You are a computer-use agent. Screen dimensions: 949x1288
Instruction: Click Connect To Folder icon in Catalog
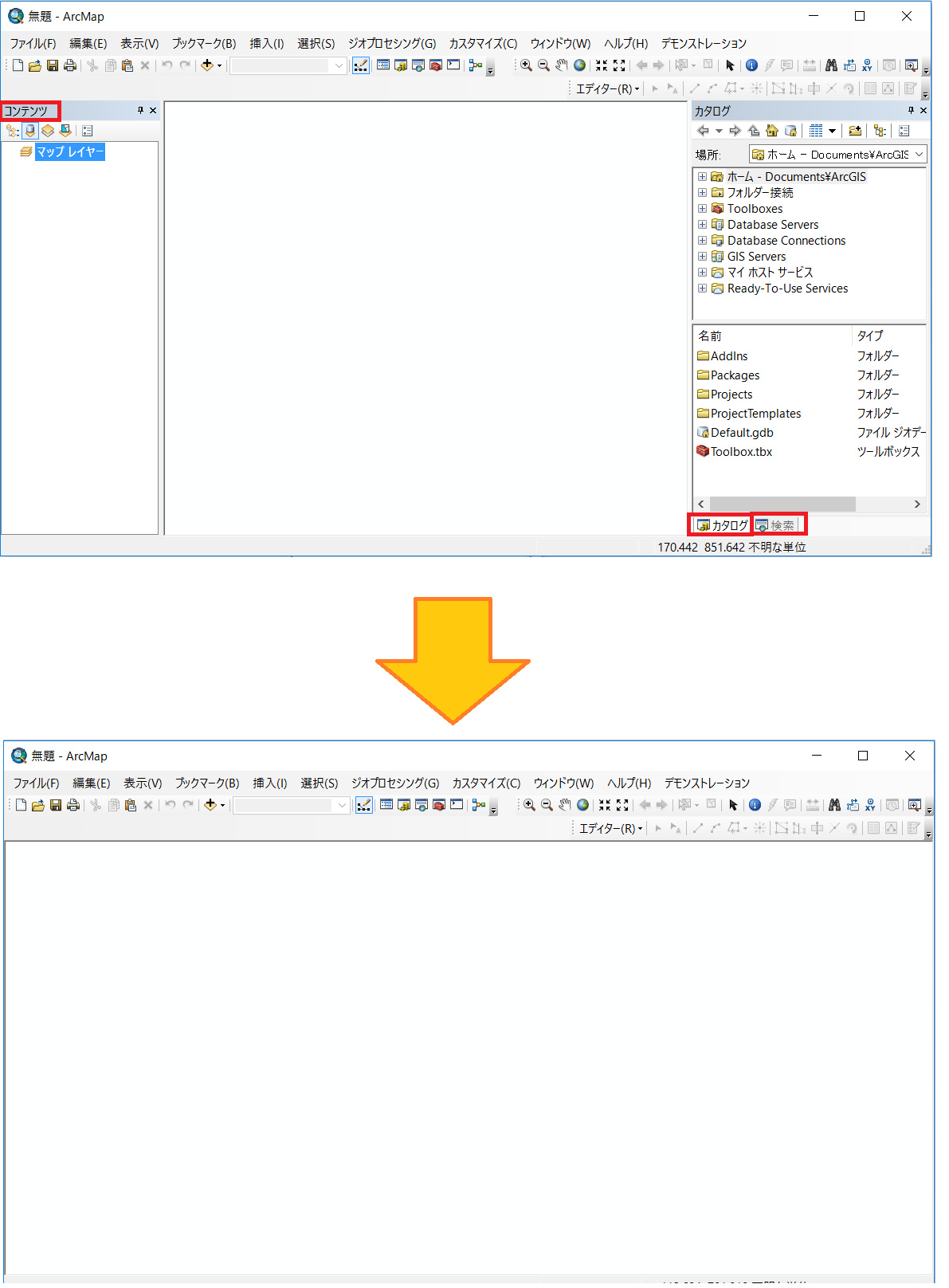click(x=855, y=131)
